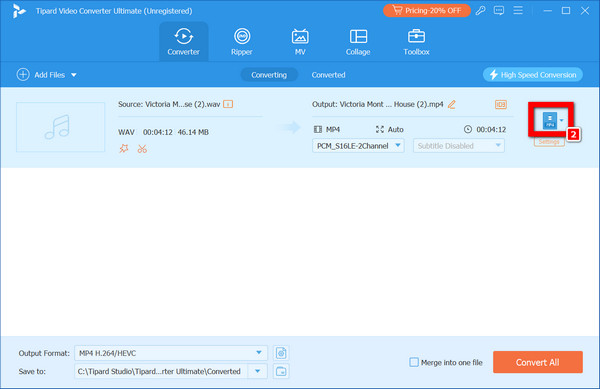
Task: Show the Converted list
Action: click(328, 75)
